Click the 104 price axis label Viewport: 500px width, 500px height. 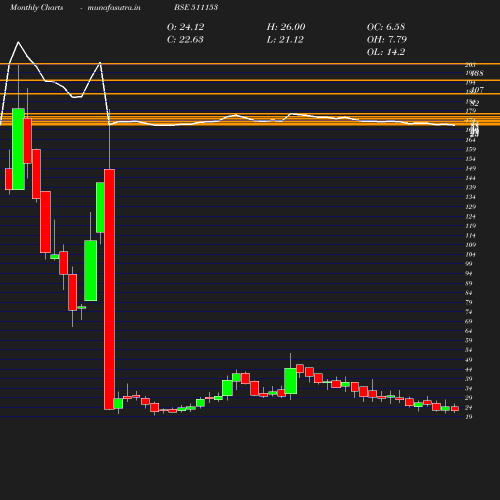(x=470, y=255)
